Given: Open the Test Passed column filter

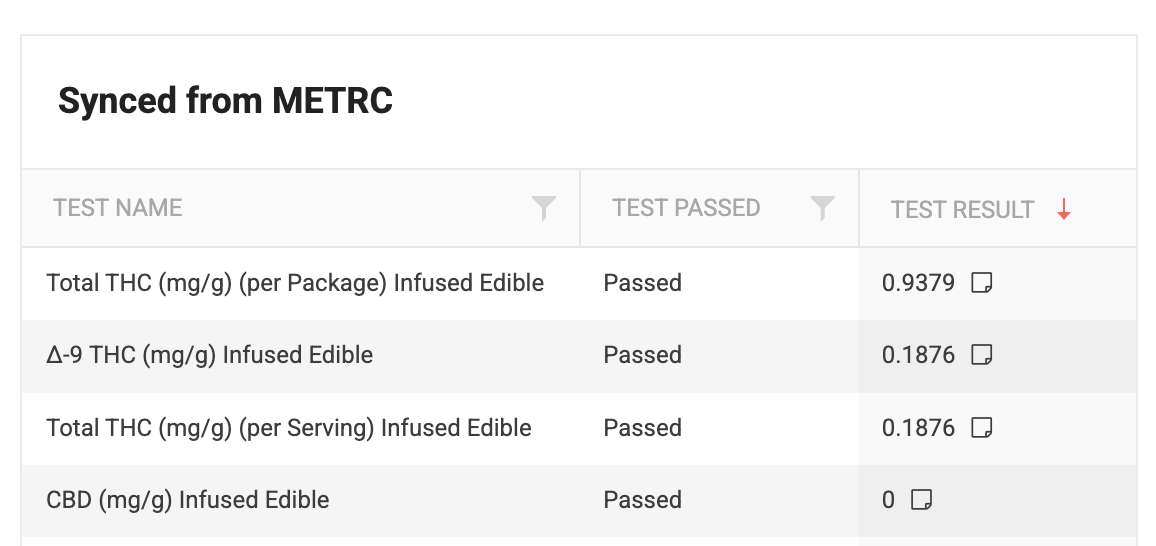Looking at the screenshot, I should pyautogui.click(x=822, y=208).
